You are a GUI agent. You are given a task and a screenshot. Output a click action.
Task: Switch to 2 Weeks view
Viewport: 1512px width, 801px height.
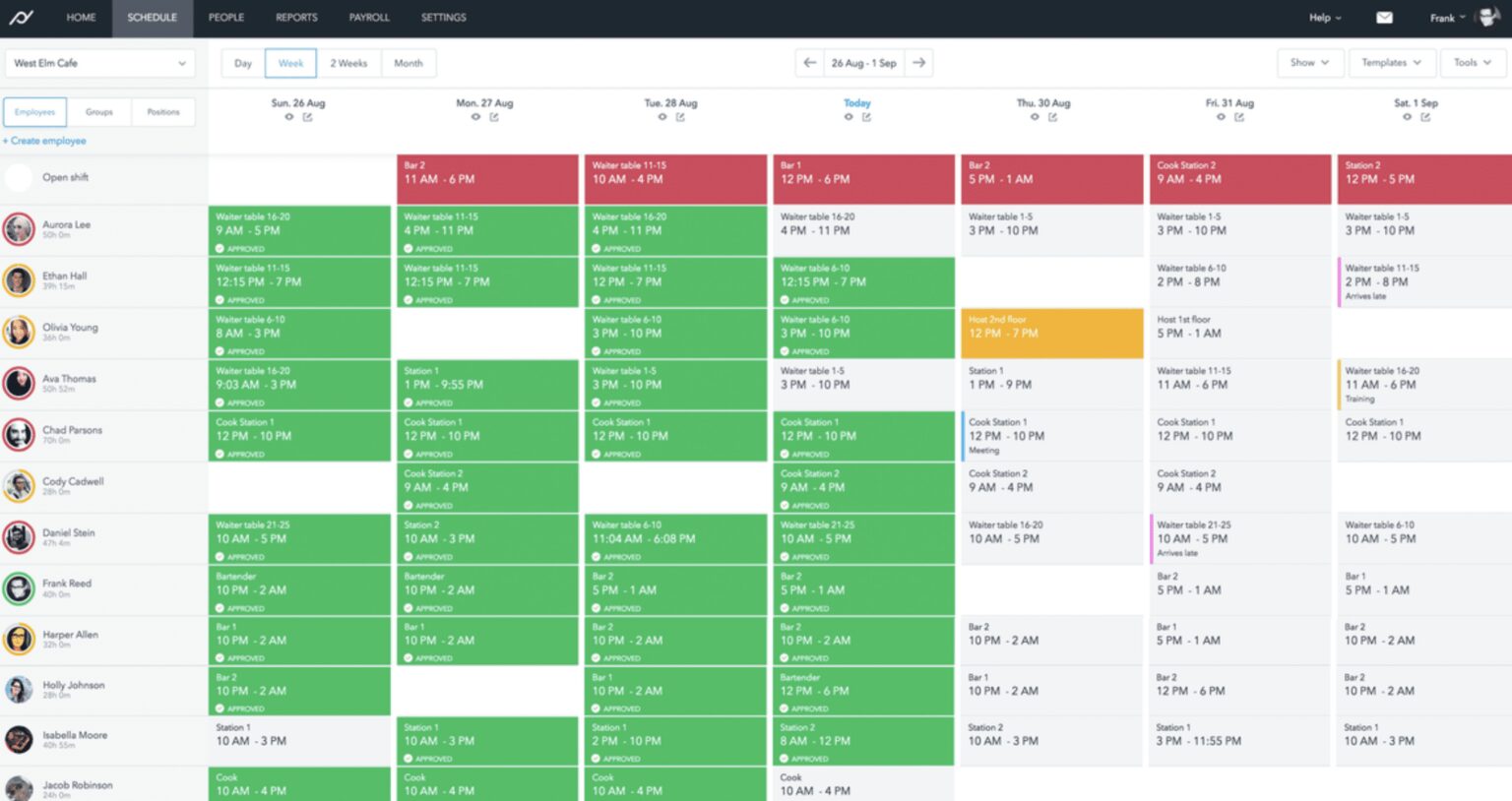(348, 63)
